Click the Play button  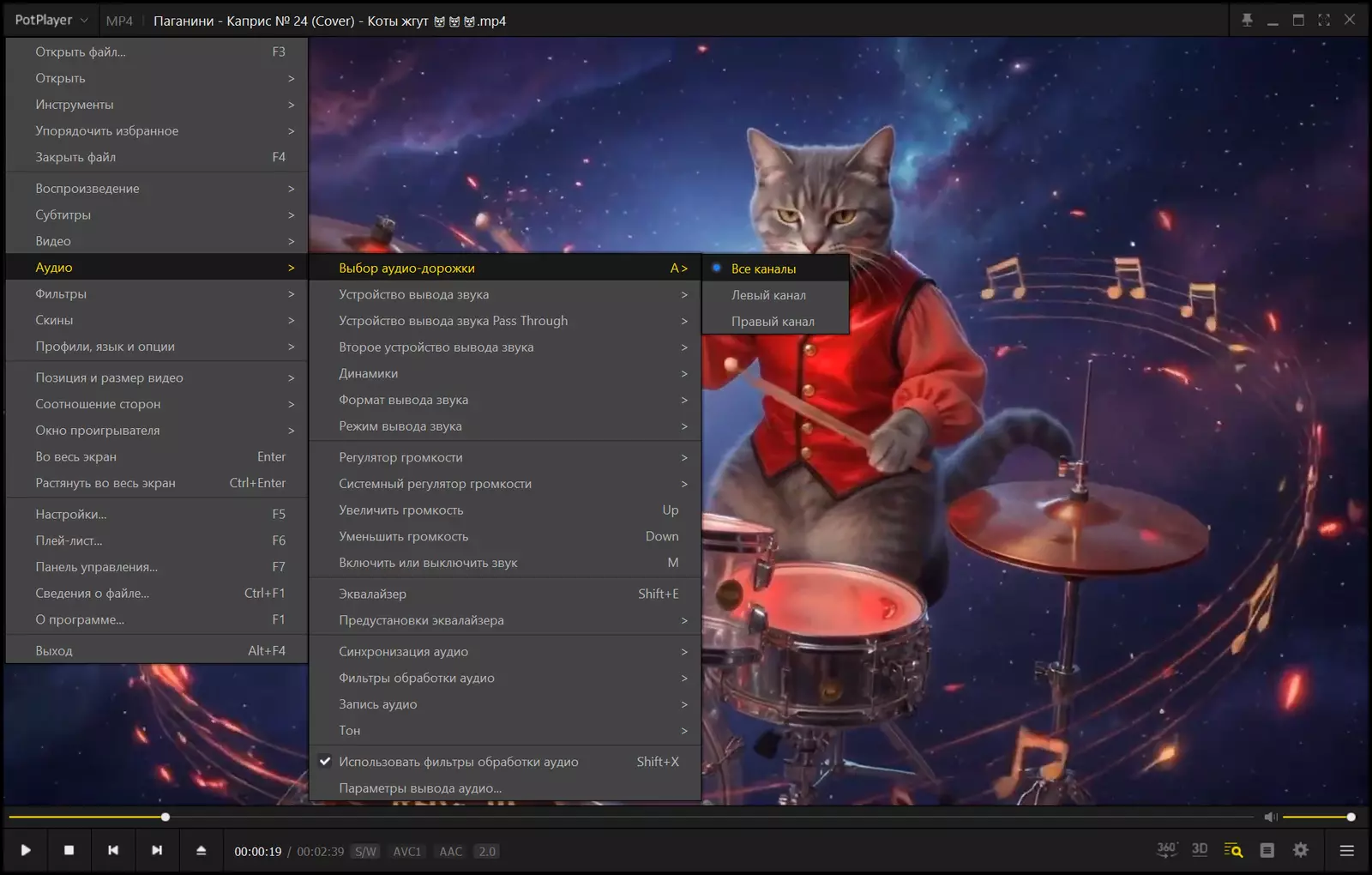26,850
